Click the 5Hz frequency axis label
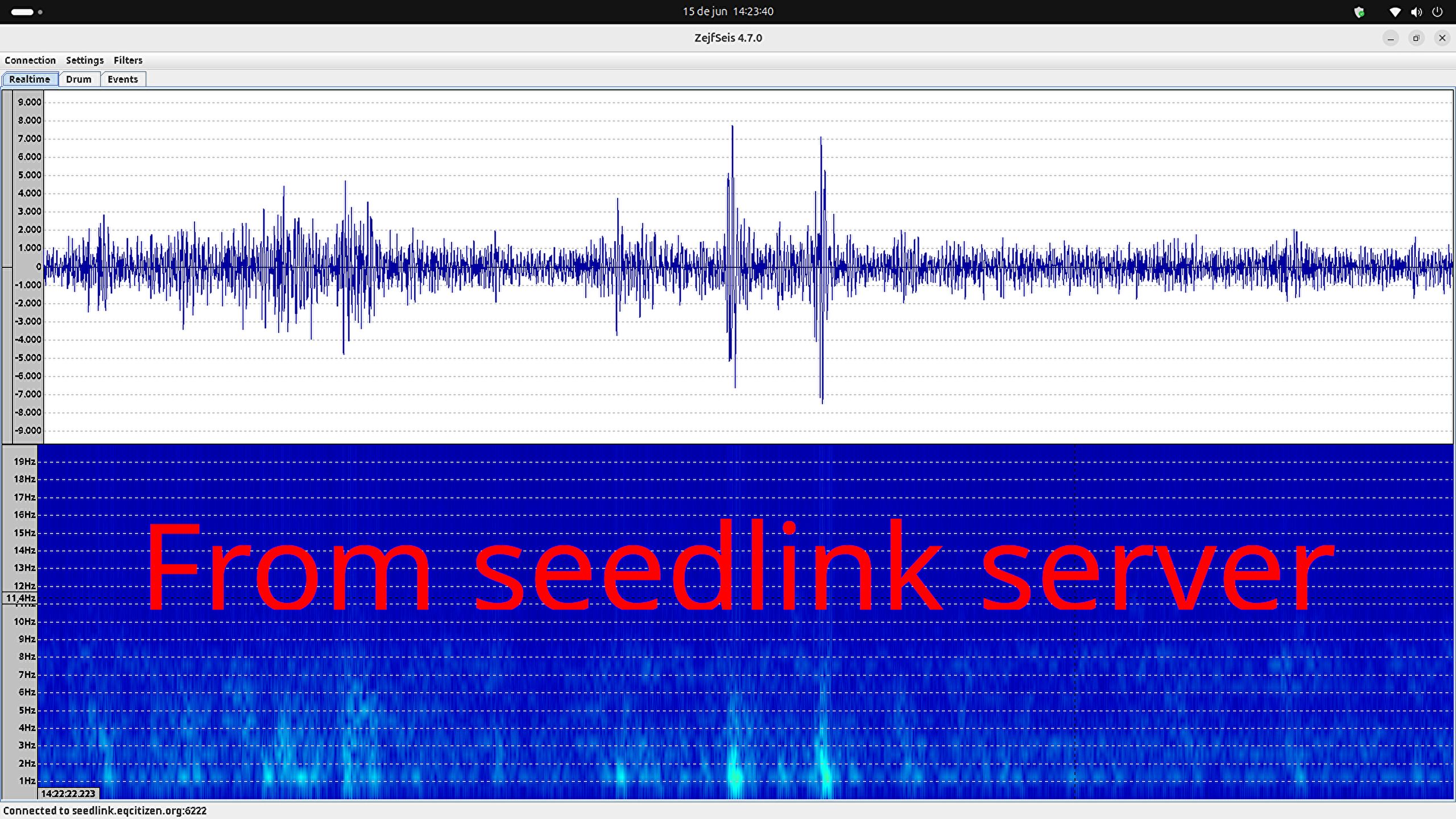 pos(27,710)
